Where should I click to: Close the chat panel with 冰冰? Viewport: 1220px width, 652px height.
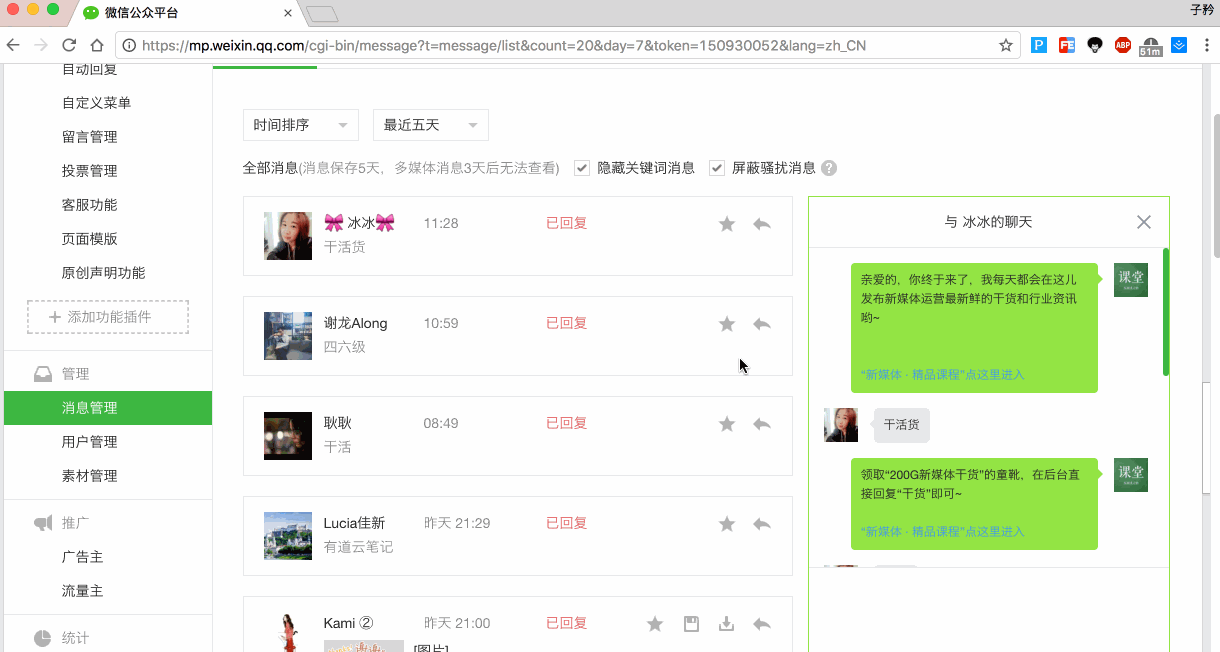pos(1144,222)
